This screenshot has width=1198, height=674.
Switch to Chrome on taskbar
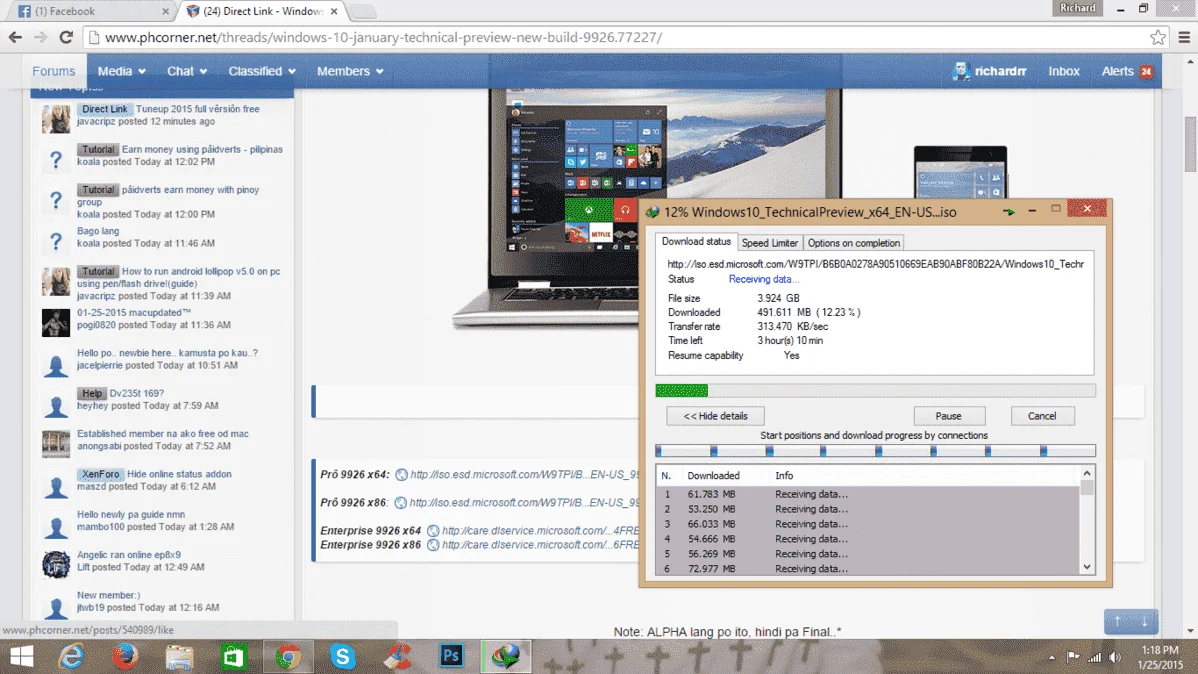point(288,656)
